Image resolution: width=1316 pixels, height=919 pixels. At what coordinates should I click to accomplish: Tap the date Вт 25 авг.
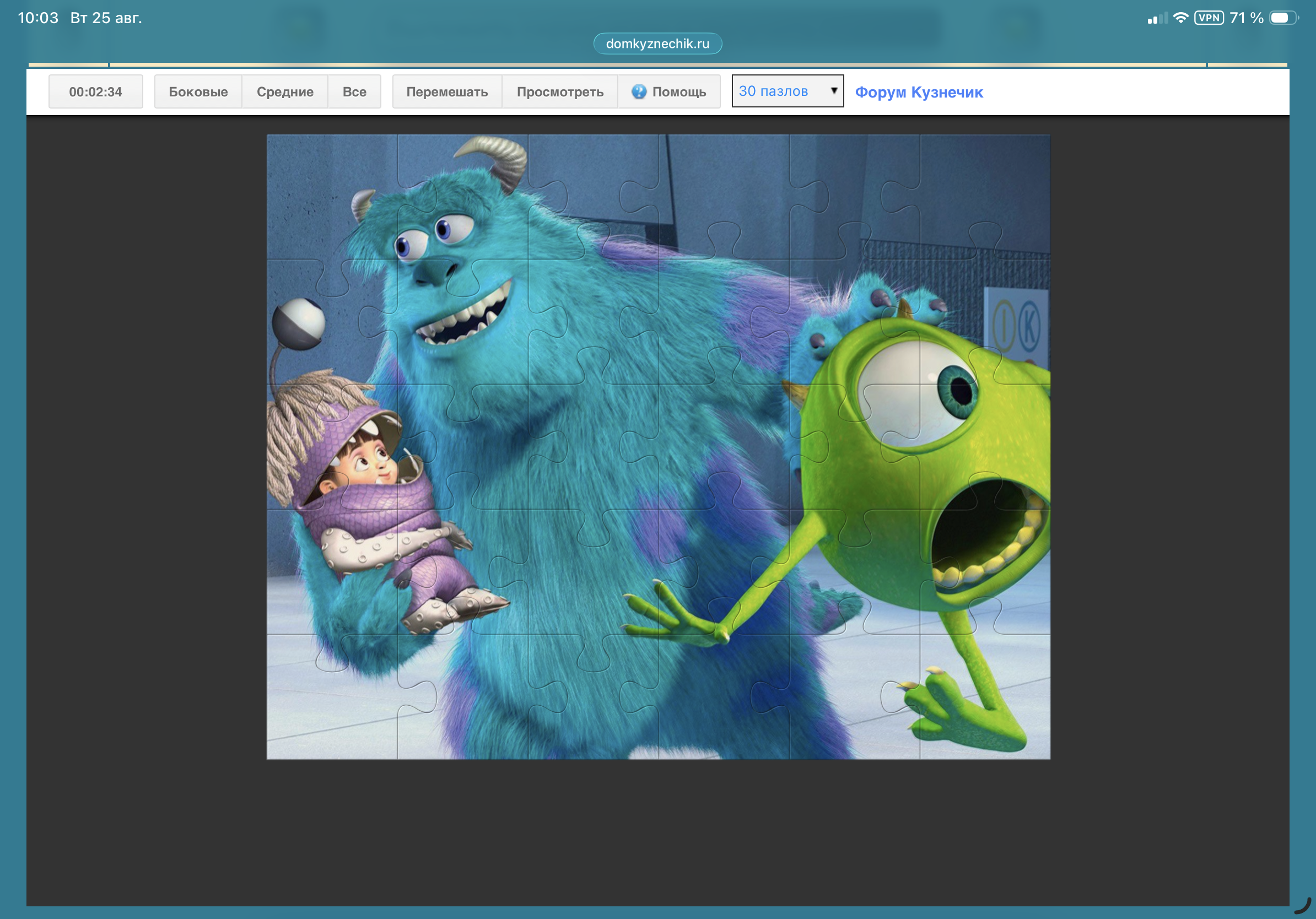coord(106,18)
